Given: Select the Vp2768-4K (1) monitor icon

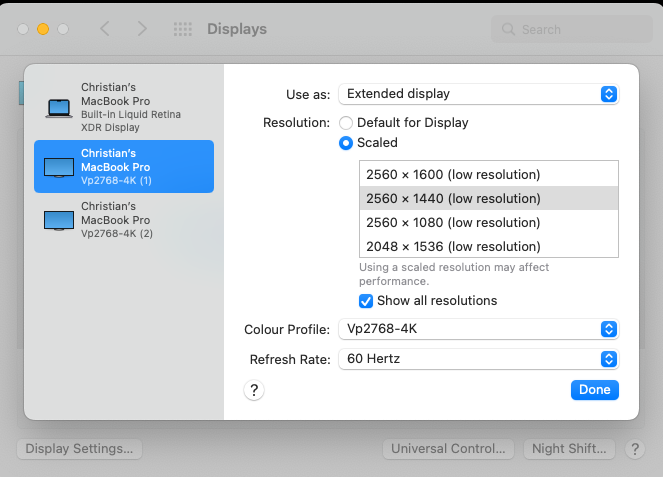Looking at the screenshot, I should point(59,167).
